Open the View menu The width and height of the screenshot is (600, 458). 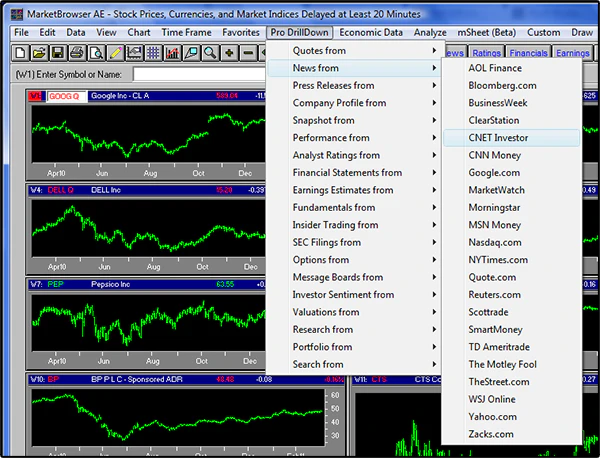(x=106, y=33)
